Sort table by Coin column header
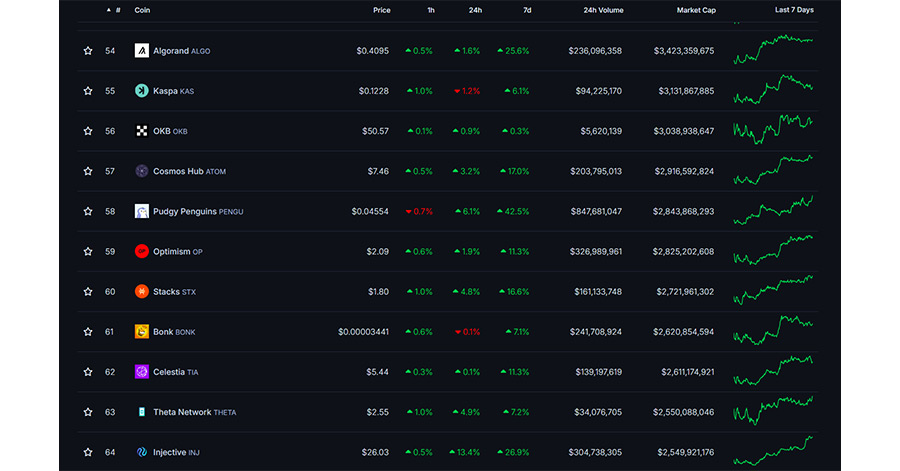The image size is (900, 471). click(142, 10)
